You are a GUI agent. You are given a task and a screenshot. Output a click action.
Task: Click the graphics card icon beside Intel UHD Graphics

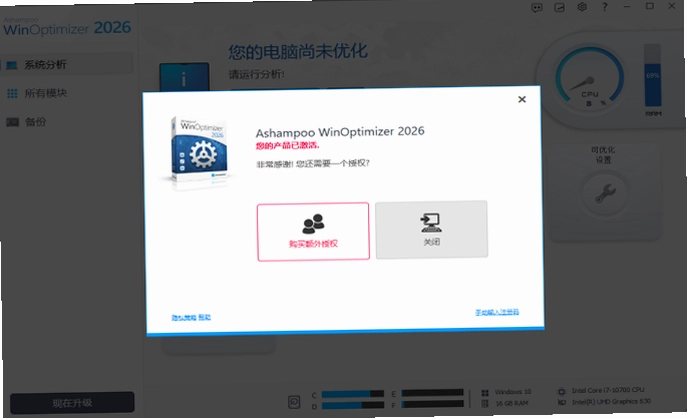tap(562, 402)
